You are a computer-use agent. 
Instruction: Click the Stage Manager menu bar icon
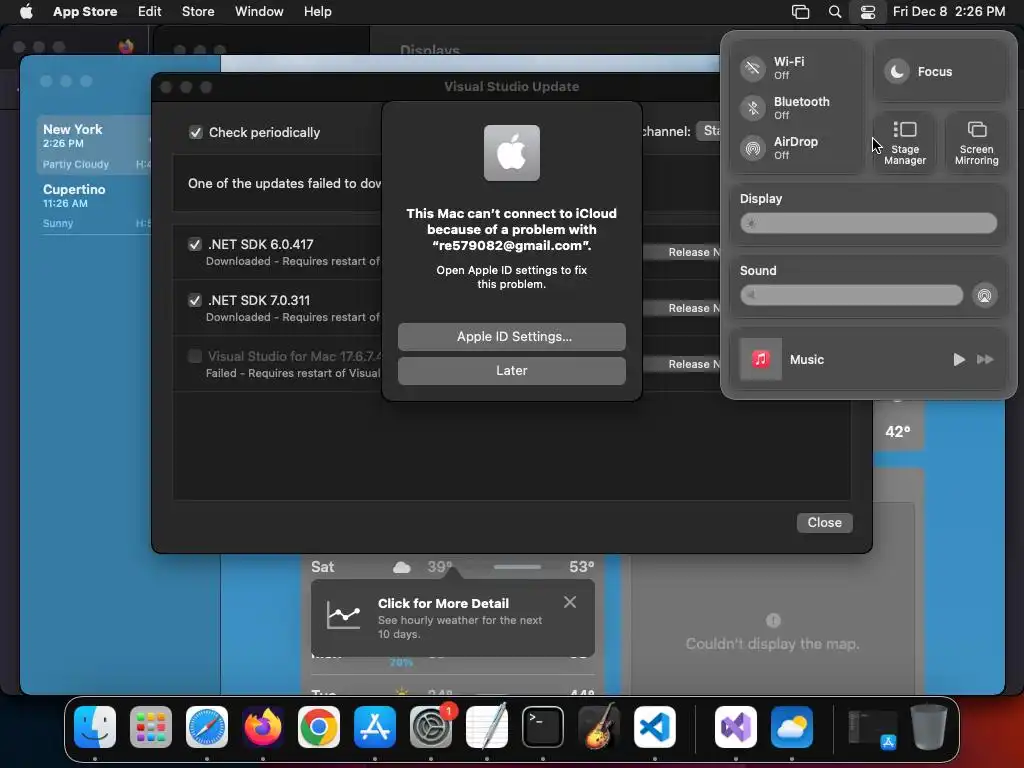point(800,12)
